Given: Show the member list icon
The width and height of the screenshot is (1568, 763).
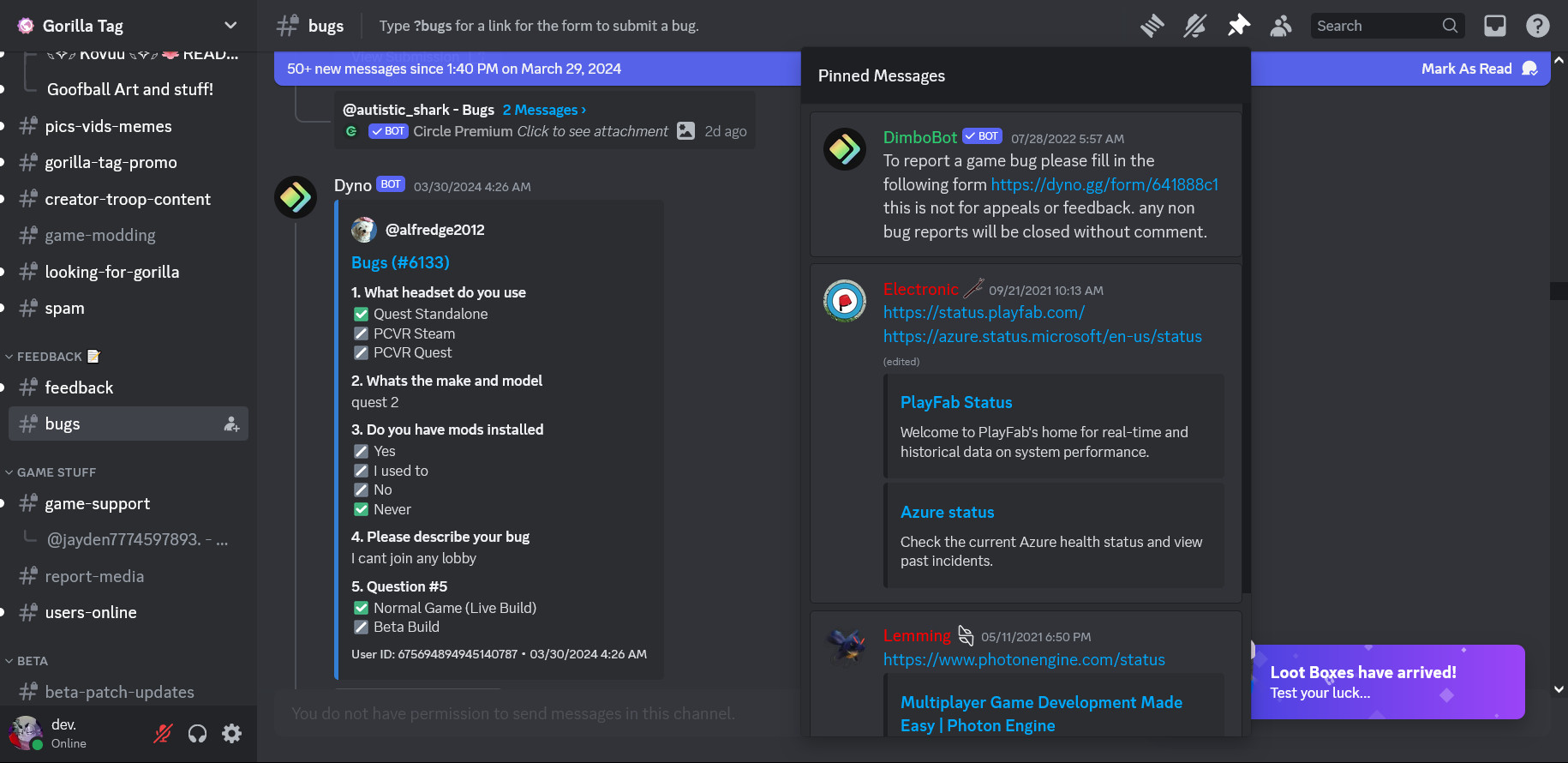Looking at the screenshot, I should (x=1281, y=26).
